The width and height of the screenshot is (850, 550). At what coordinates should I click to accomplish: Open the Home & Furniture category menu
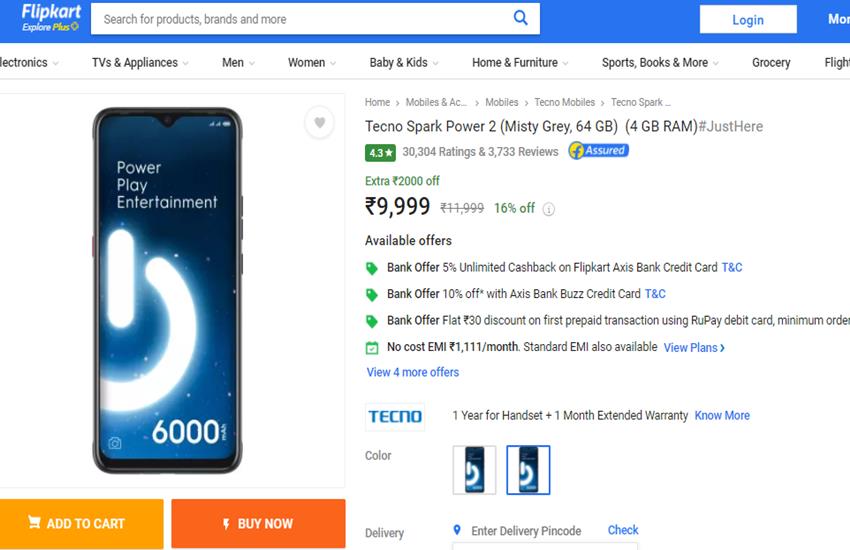pos(520,62)
